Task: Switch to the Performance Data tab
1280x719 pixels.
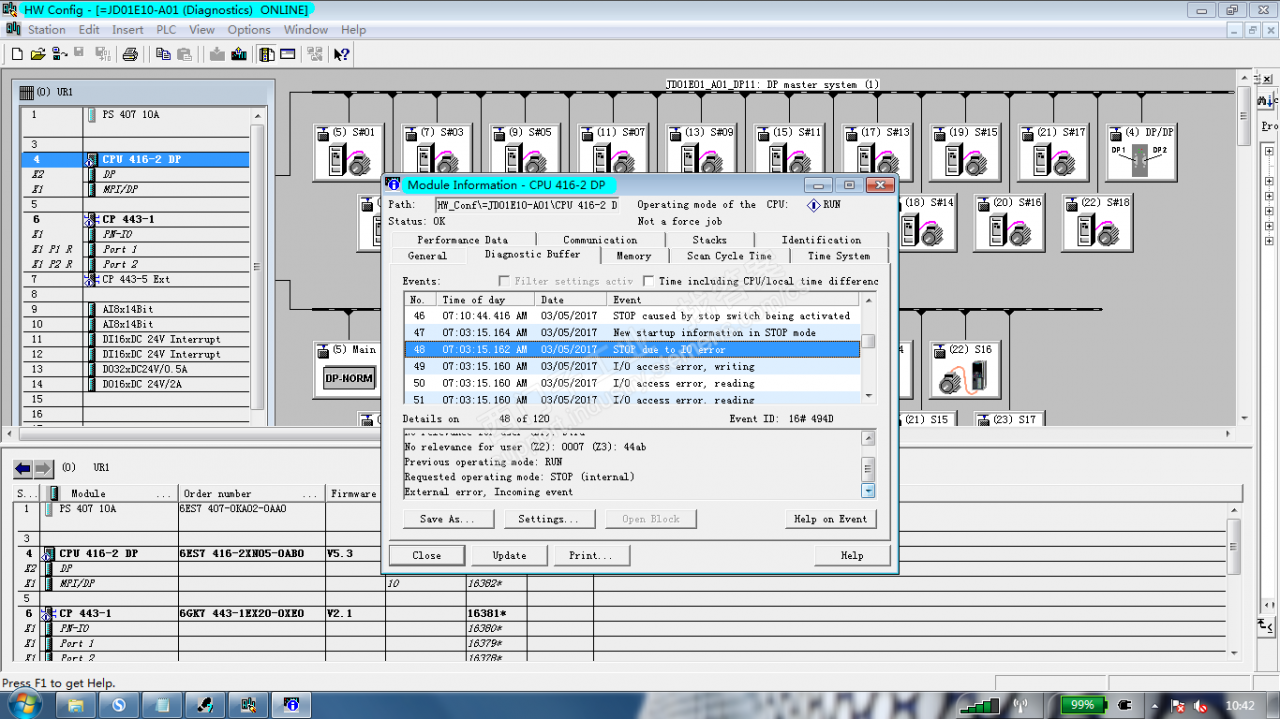Action: point(462,240)
